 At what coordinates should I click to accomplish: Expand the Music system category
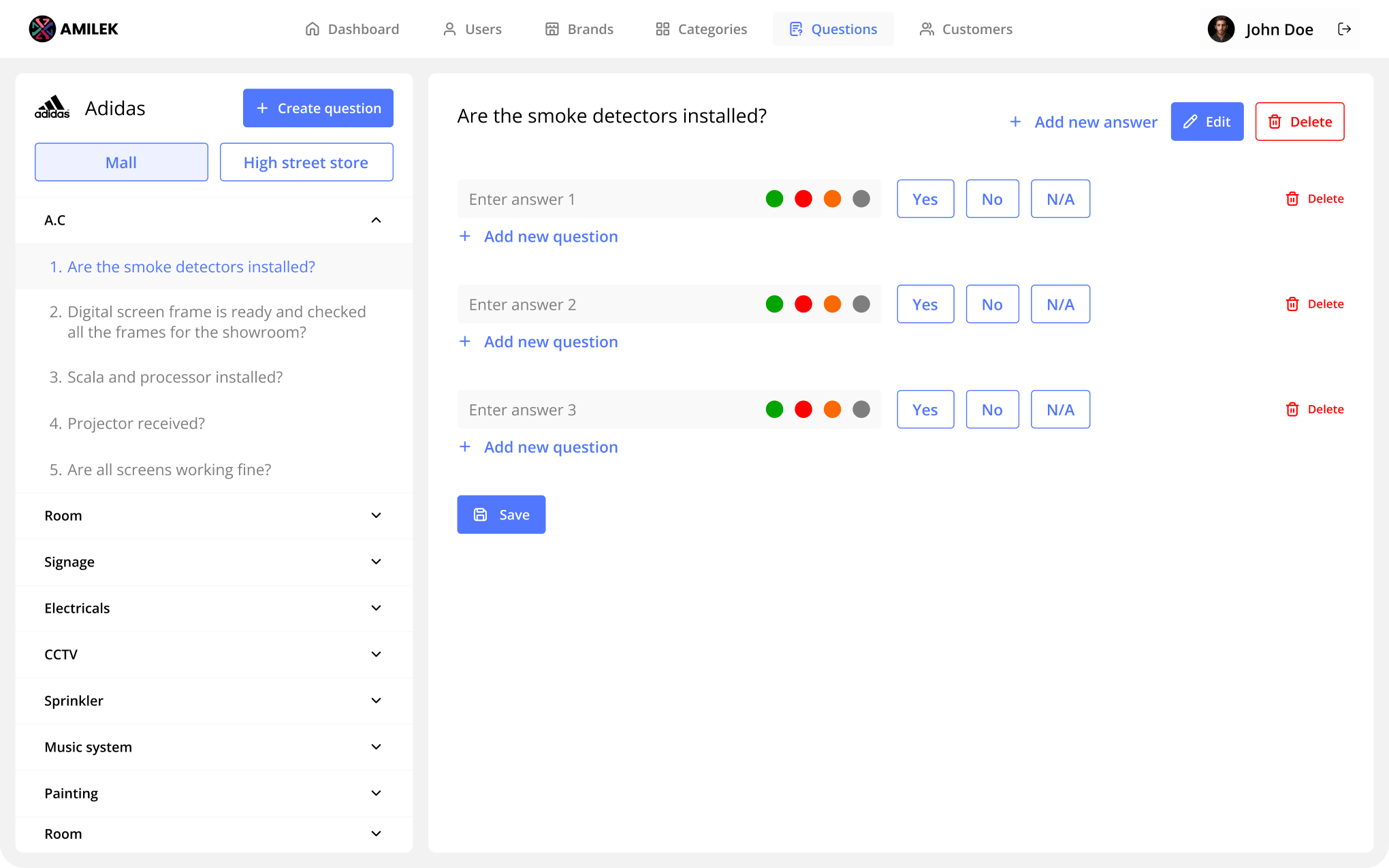[376, 747]
